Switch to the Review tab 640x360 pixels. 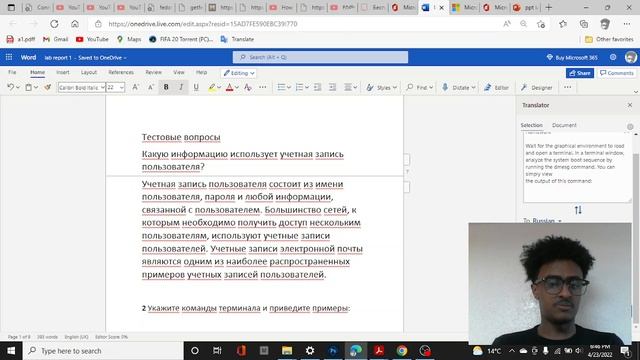click(x=153, y=72)
